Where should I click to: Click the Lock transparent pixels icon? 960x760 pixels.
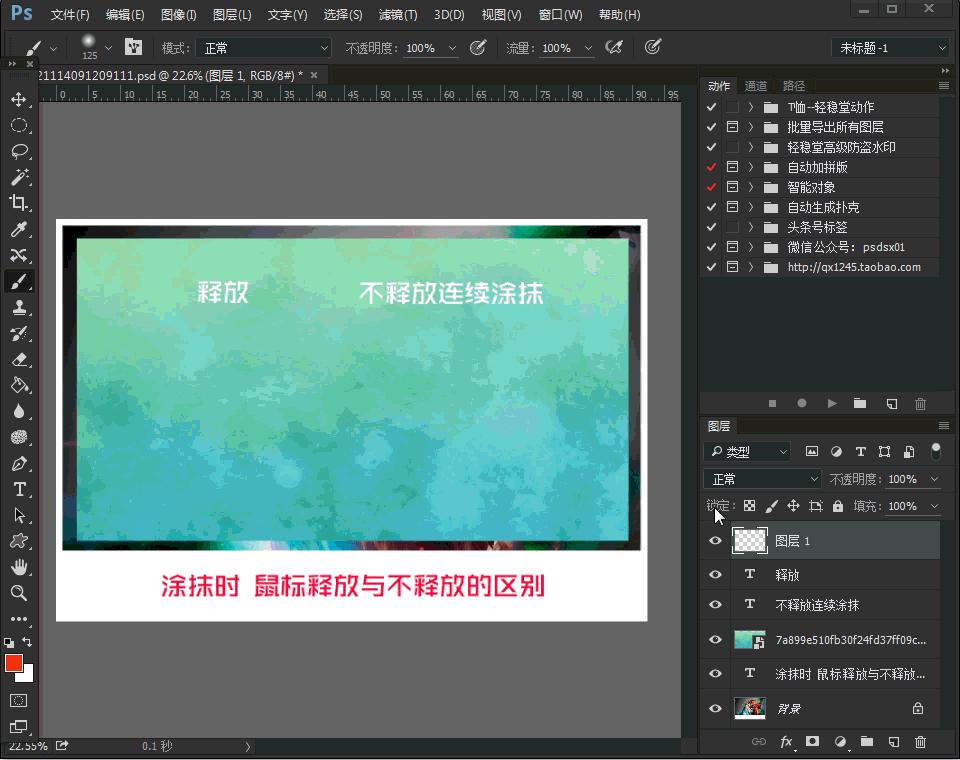coord(748,505)
